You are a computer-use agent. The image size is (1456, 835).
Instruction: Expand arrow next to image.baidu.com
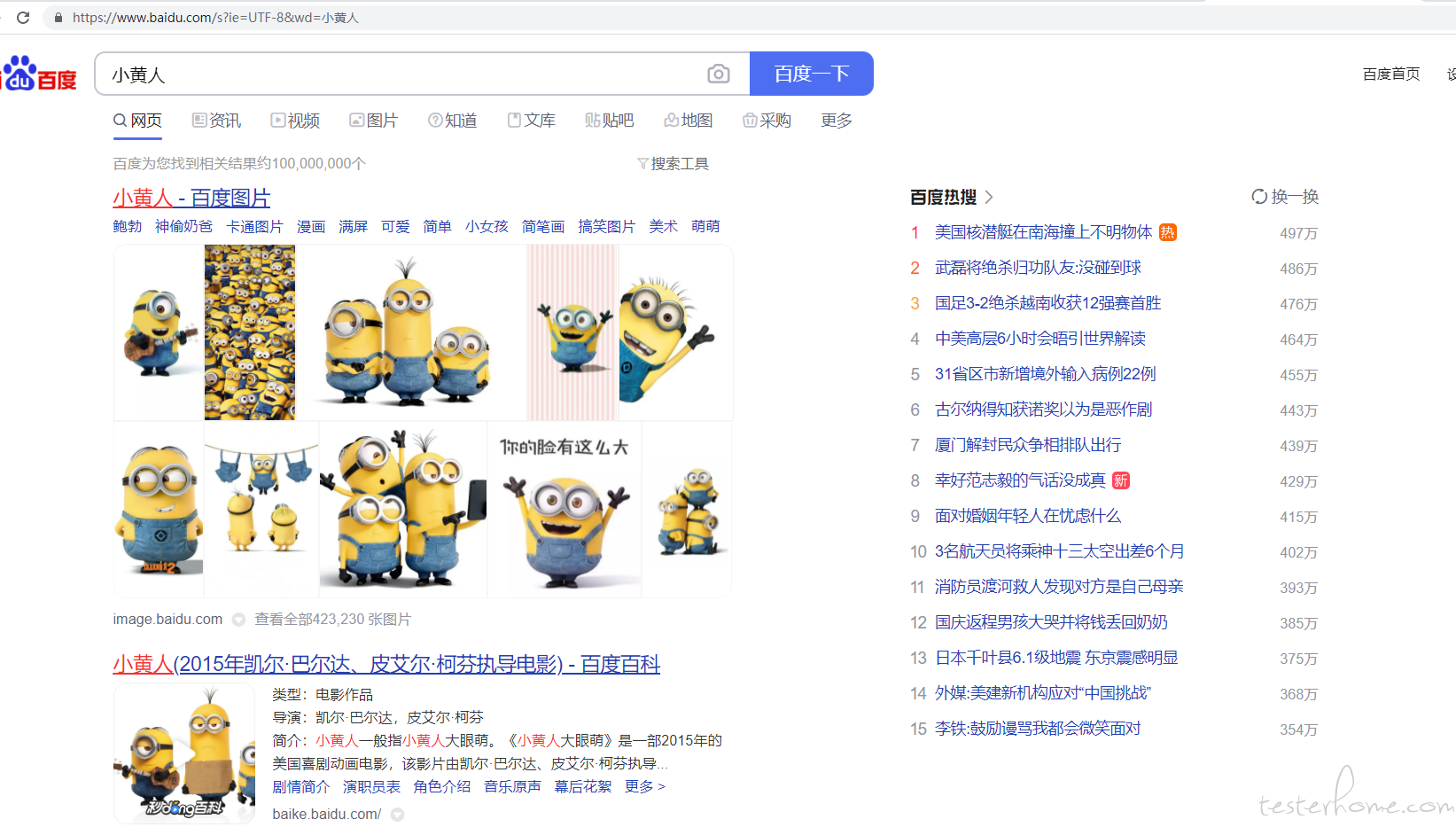[x=238, y=620]
